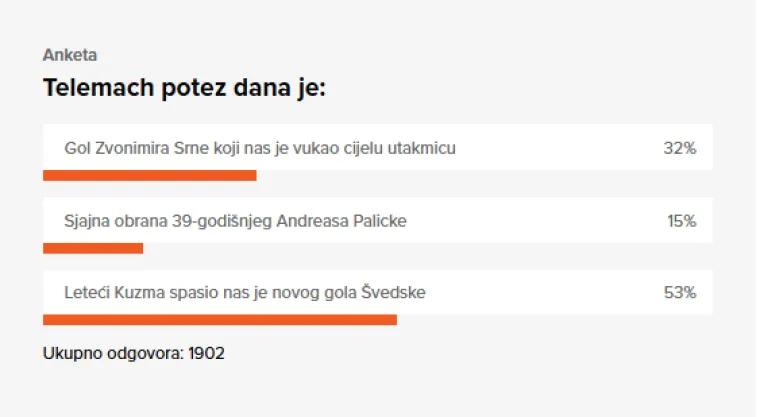
Task: Click the number 1902 in the total
Action: coord(206,353)
